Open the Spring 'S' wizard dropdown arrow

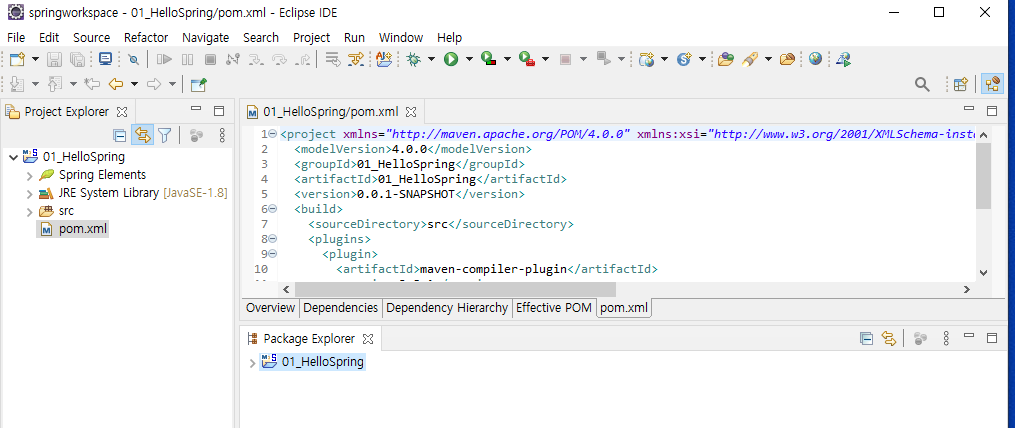pos(702,60)
